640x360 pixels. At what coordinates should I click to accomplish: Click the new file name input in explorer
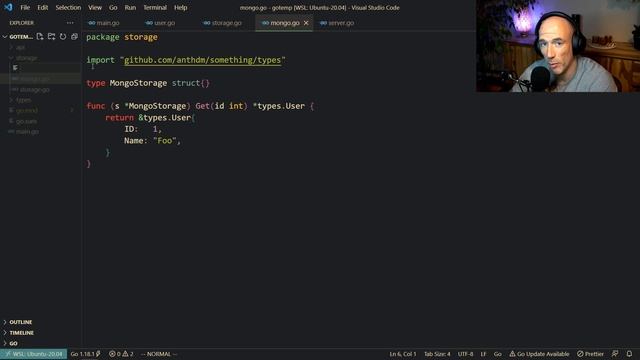pyautogui.click(x=49, y=68)
